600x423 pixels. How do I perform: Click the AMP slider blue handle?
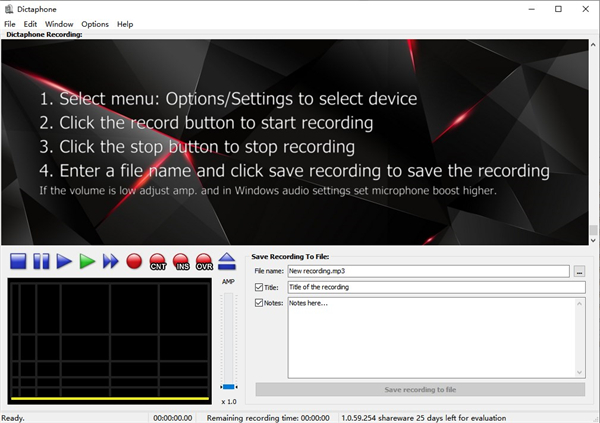(228, 387)
